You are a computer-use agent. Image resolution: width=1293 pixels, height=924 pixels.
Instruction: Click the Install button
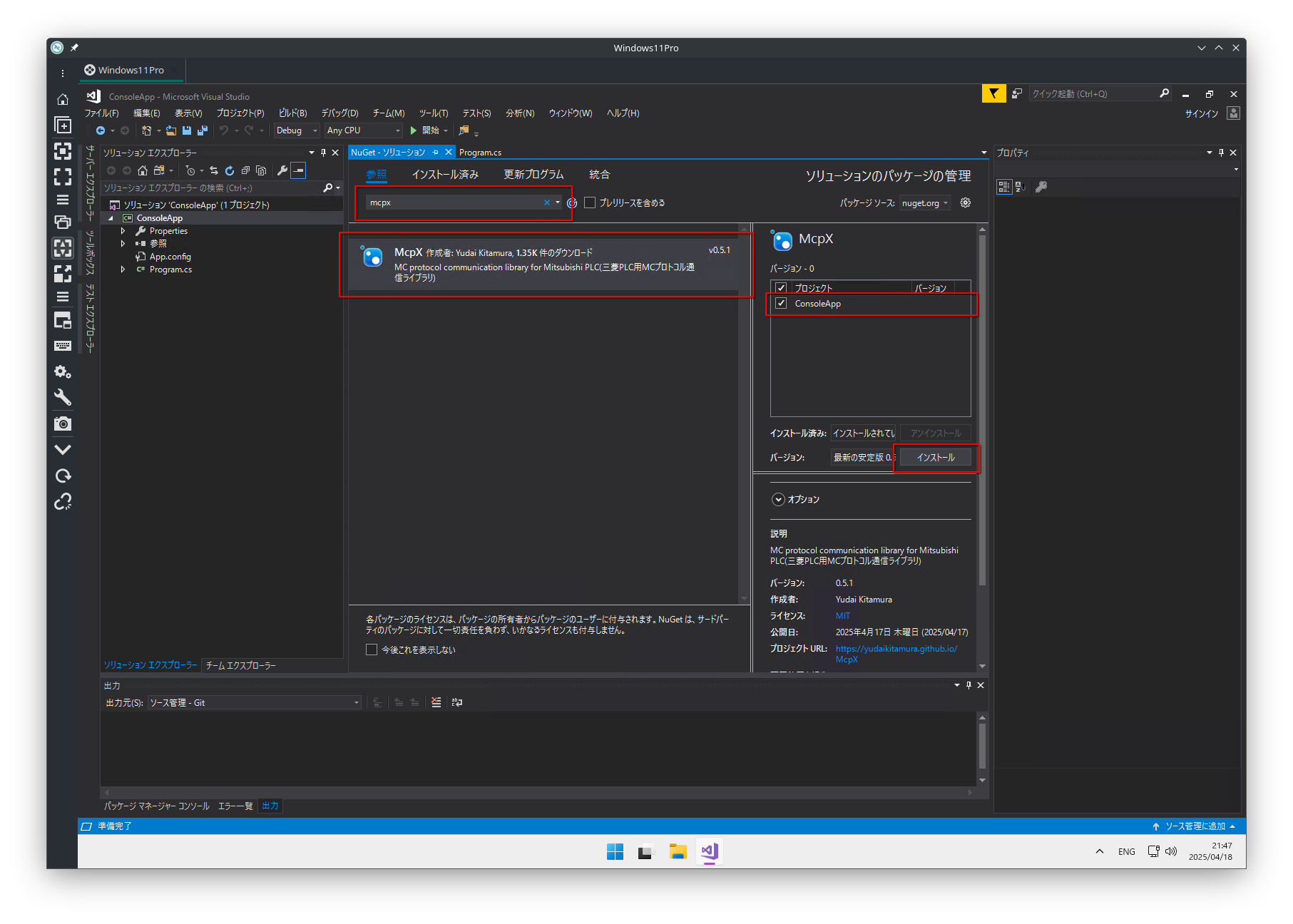coord(936,458)
